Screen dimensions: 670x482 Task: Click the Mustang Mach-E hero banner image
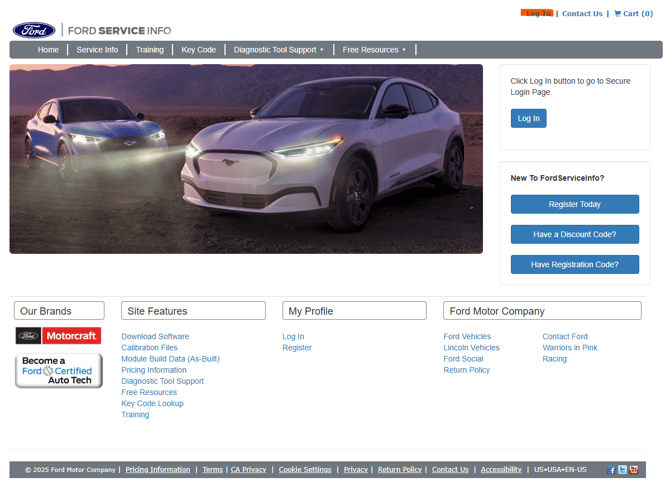(246, 159)
